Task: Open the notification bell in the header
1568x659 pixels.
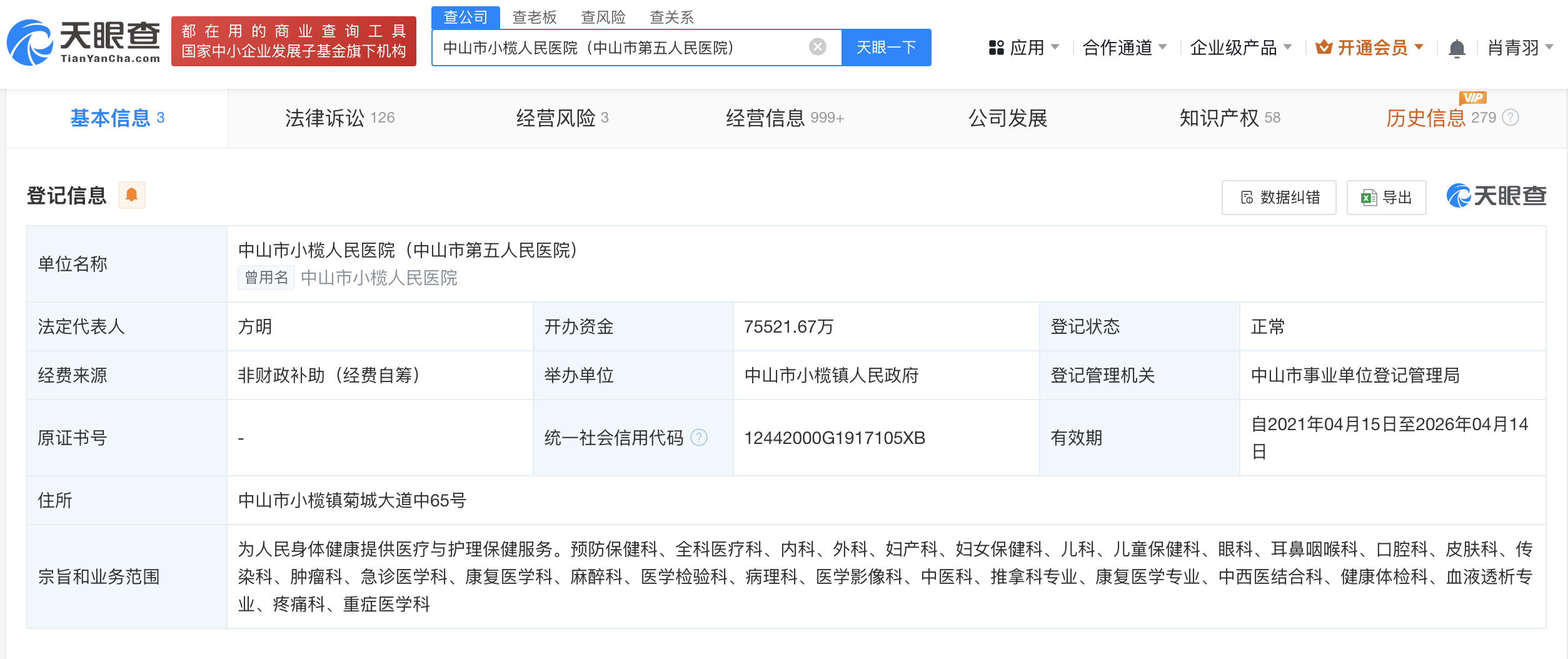Action: [1457, 48]
